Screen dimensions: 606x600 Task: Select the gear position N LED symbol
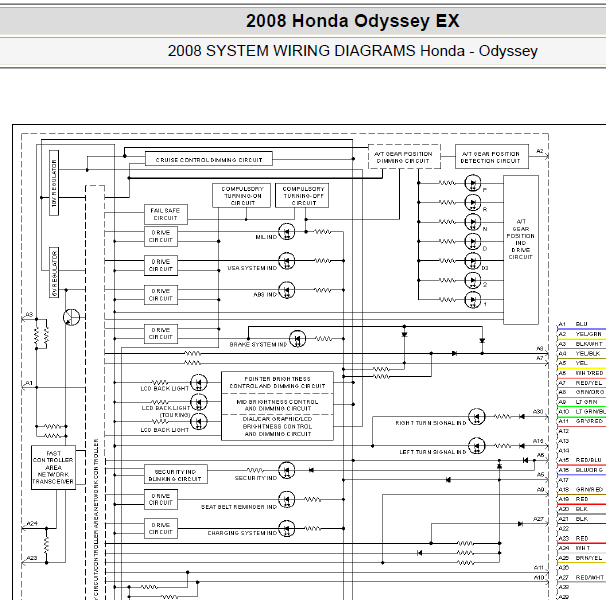(x=472, y=222)
